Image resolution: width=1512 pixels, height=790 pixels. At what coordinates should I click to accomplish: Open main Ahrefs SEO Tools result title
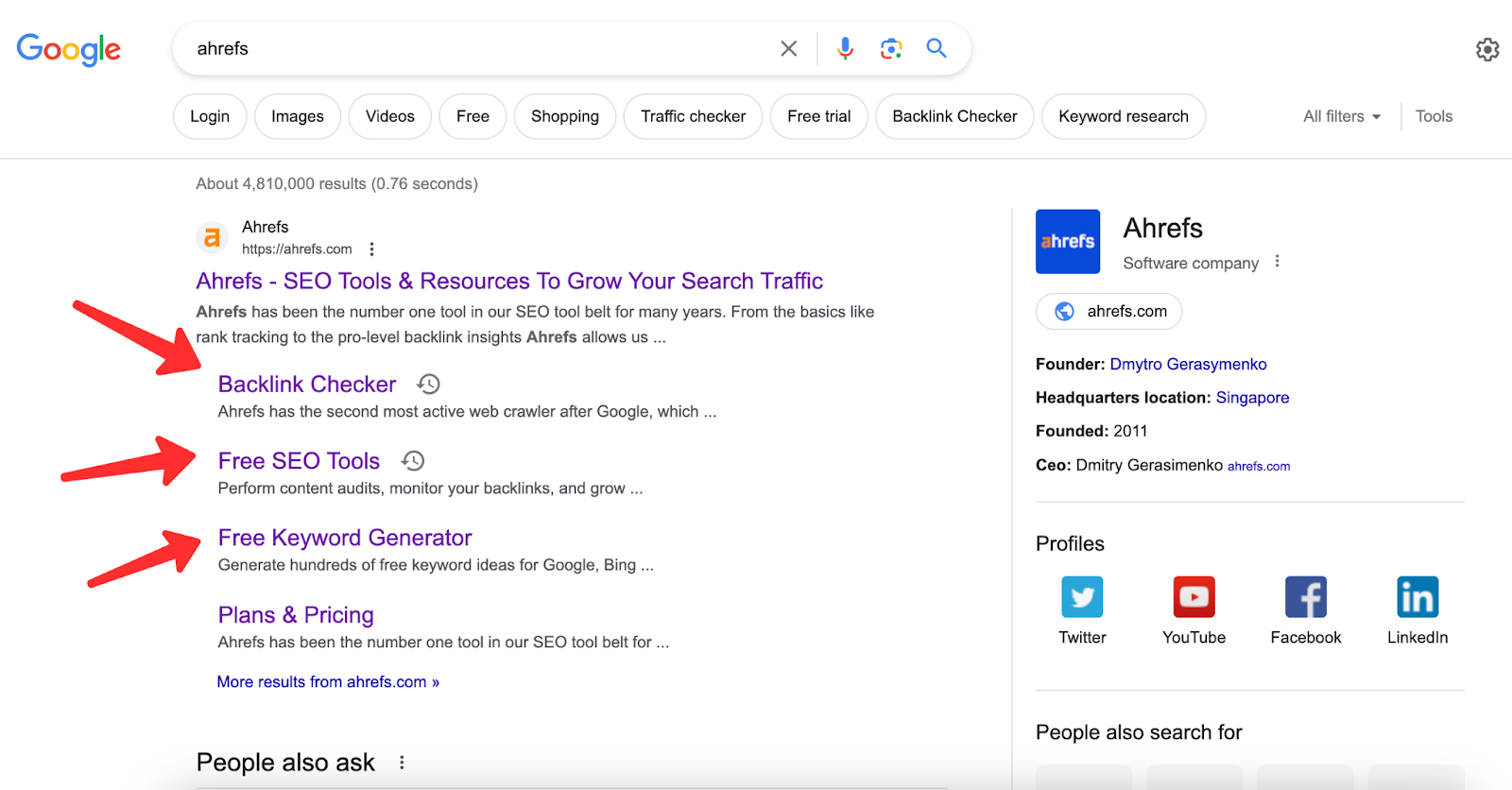509,281
